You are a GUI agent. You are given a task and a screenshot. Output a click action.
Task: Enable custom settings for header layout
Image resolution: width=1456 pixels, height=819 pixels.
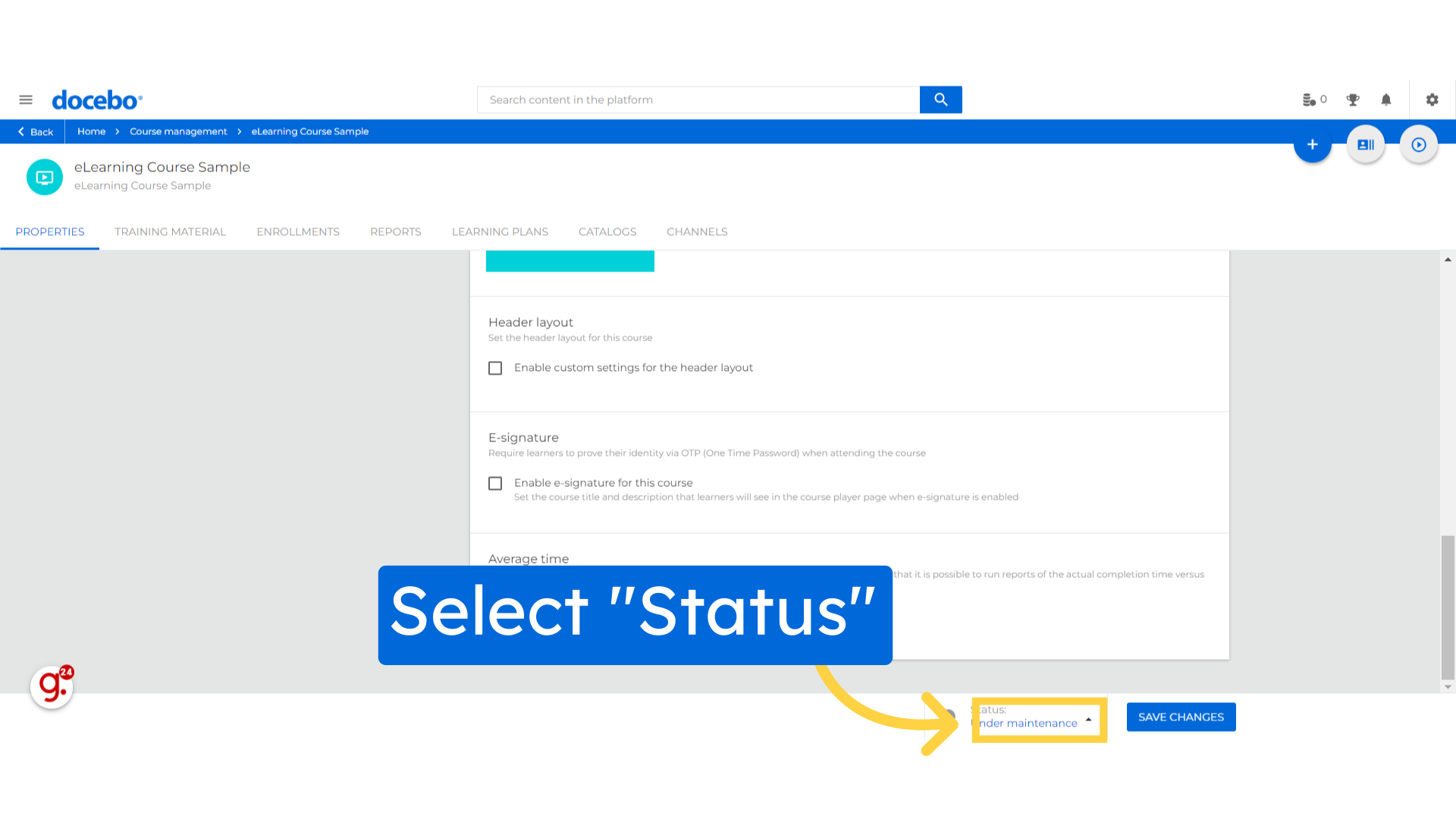pos(495,367)
